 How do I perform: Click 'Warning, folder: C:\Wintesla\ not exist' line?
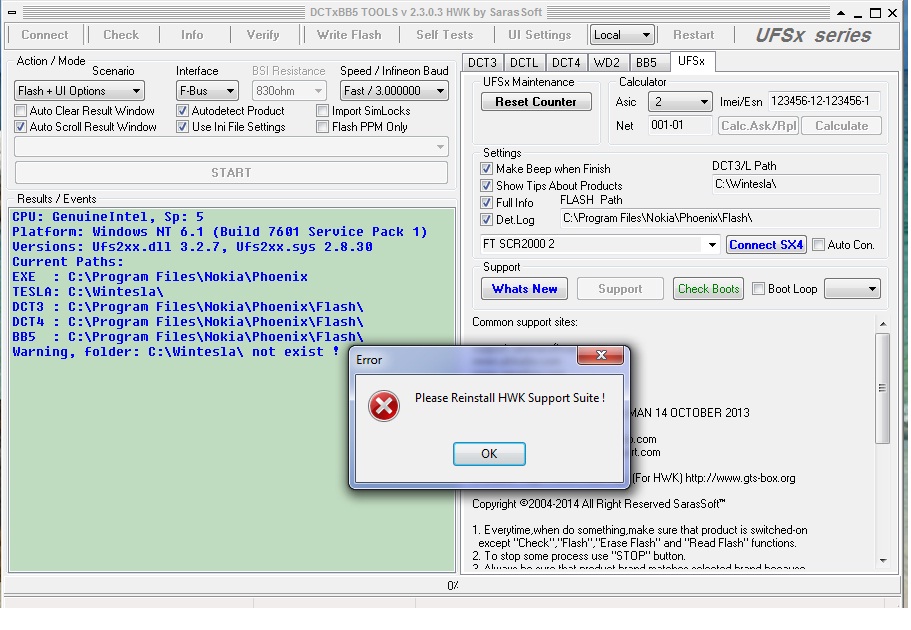coord(175,352)
